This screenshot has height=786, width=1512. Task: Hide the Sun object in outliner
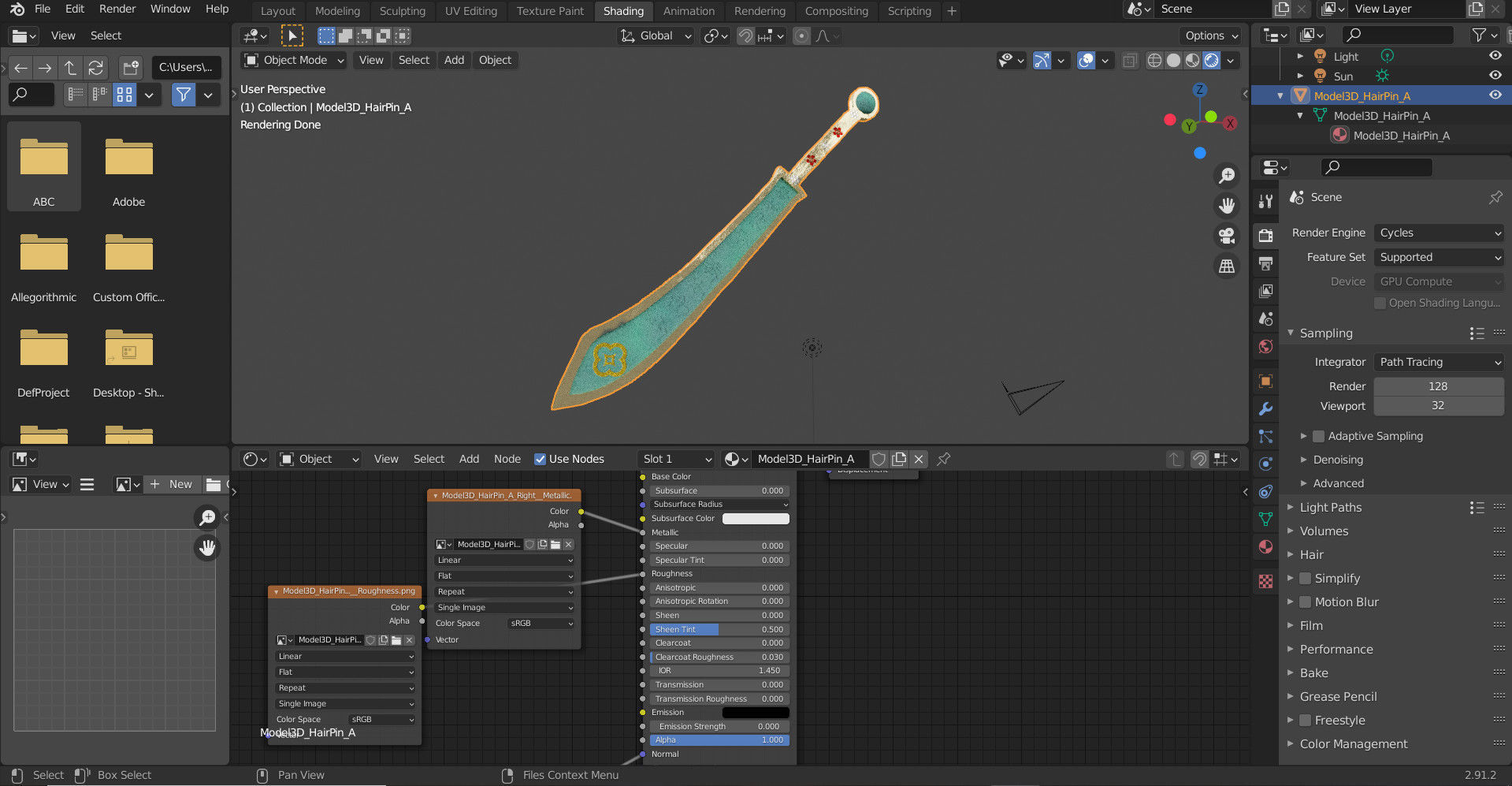[x=1495, y=75]
